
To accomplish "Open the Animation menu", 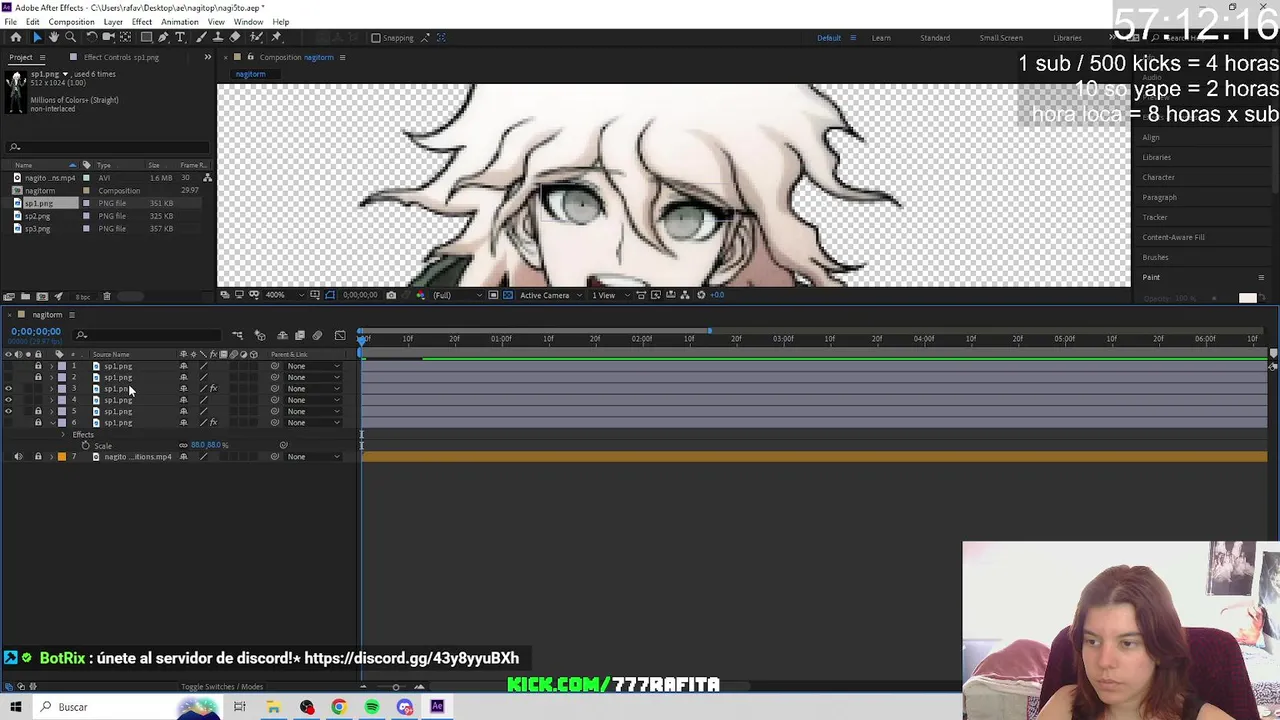I will [180, 22].
